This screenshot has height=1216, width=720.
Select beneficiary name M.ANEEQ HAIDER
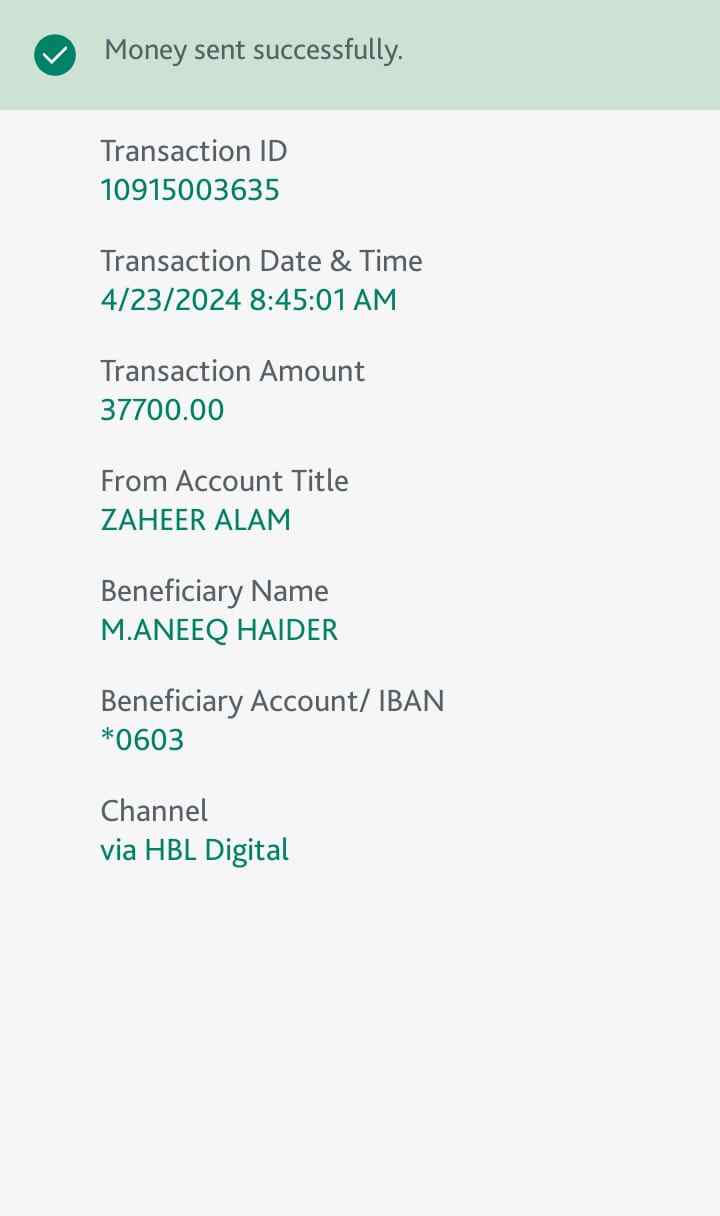(219, 630)
